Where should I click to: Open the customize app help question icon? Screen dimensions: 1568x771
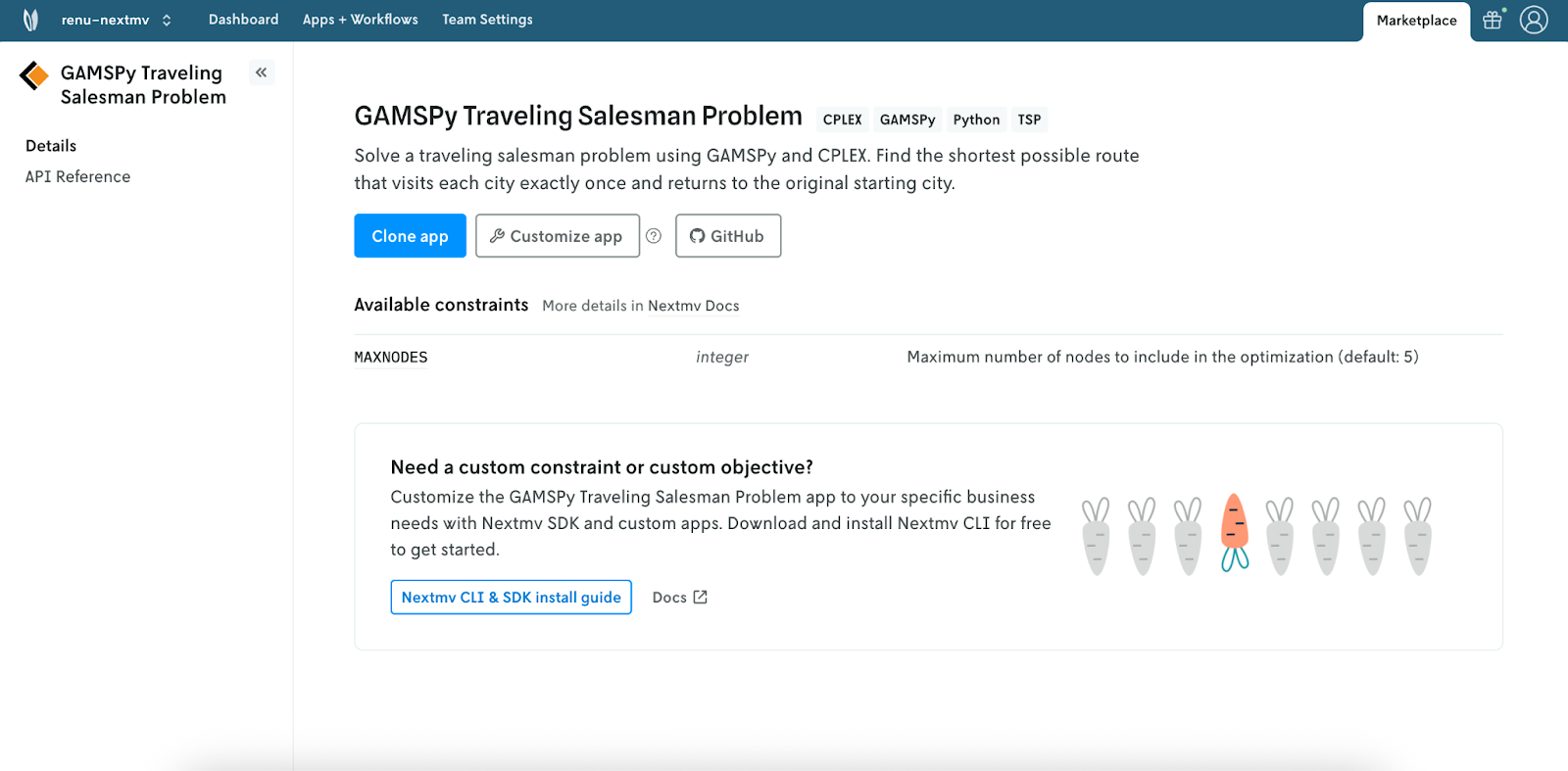pos(654,236)
